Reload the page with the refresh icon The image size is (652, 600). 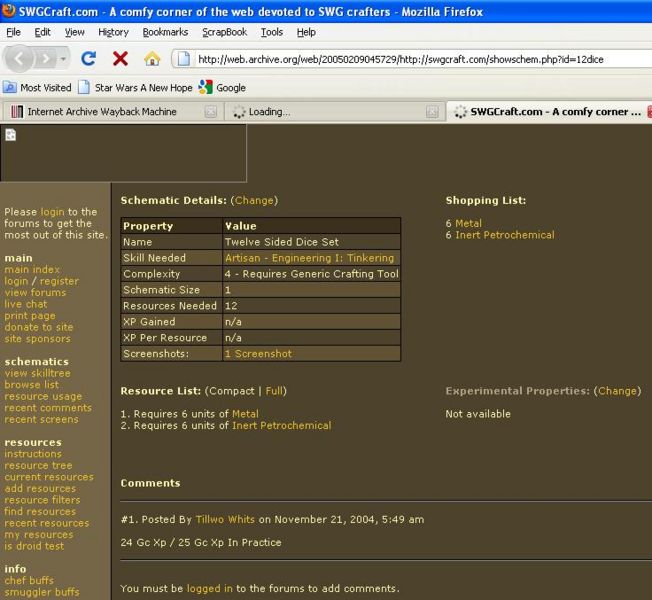(89, 59)
